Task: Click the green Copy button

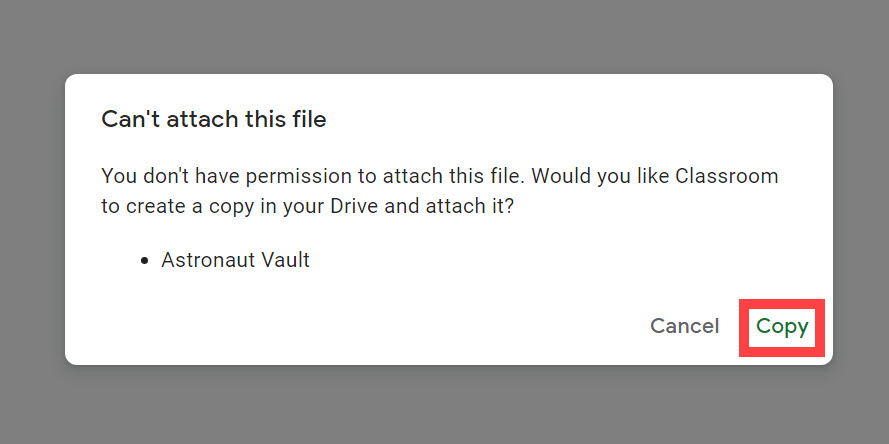Action: tap(782, 326)
